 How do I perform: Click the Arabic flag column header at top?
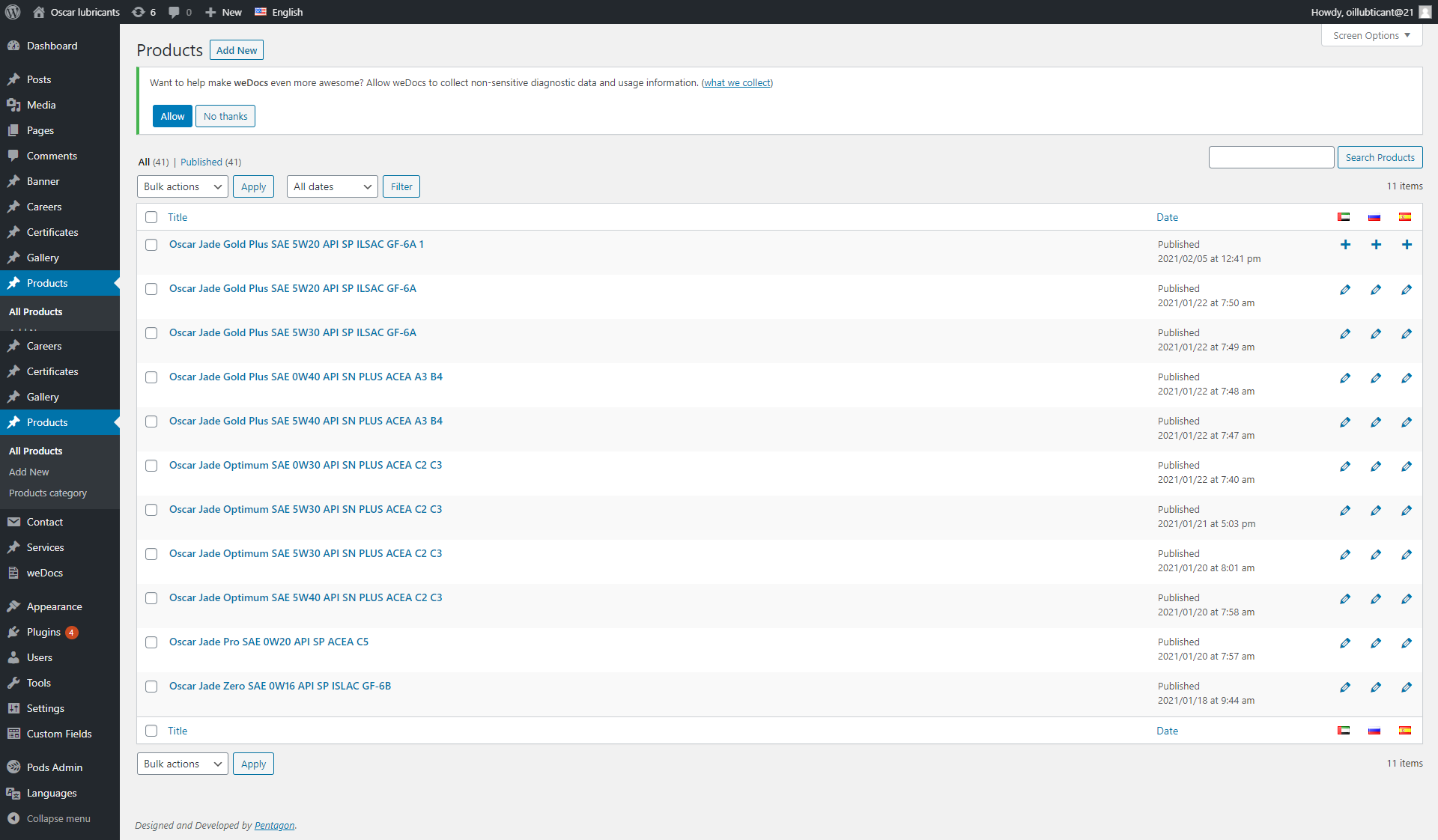1344,217
